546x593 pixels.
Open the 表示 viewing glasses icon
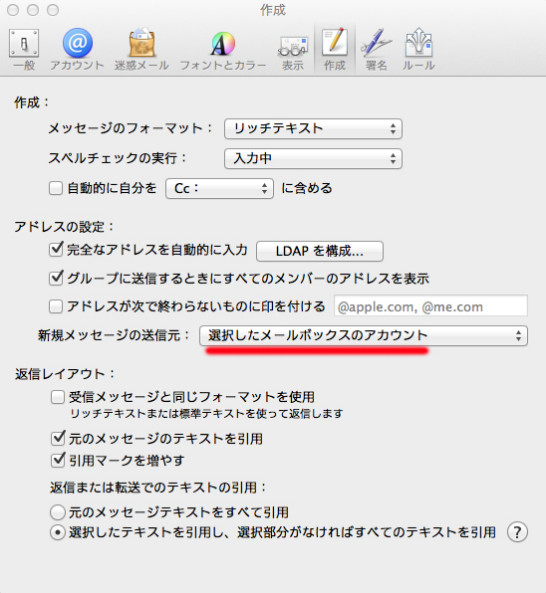tap(293, 49)
